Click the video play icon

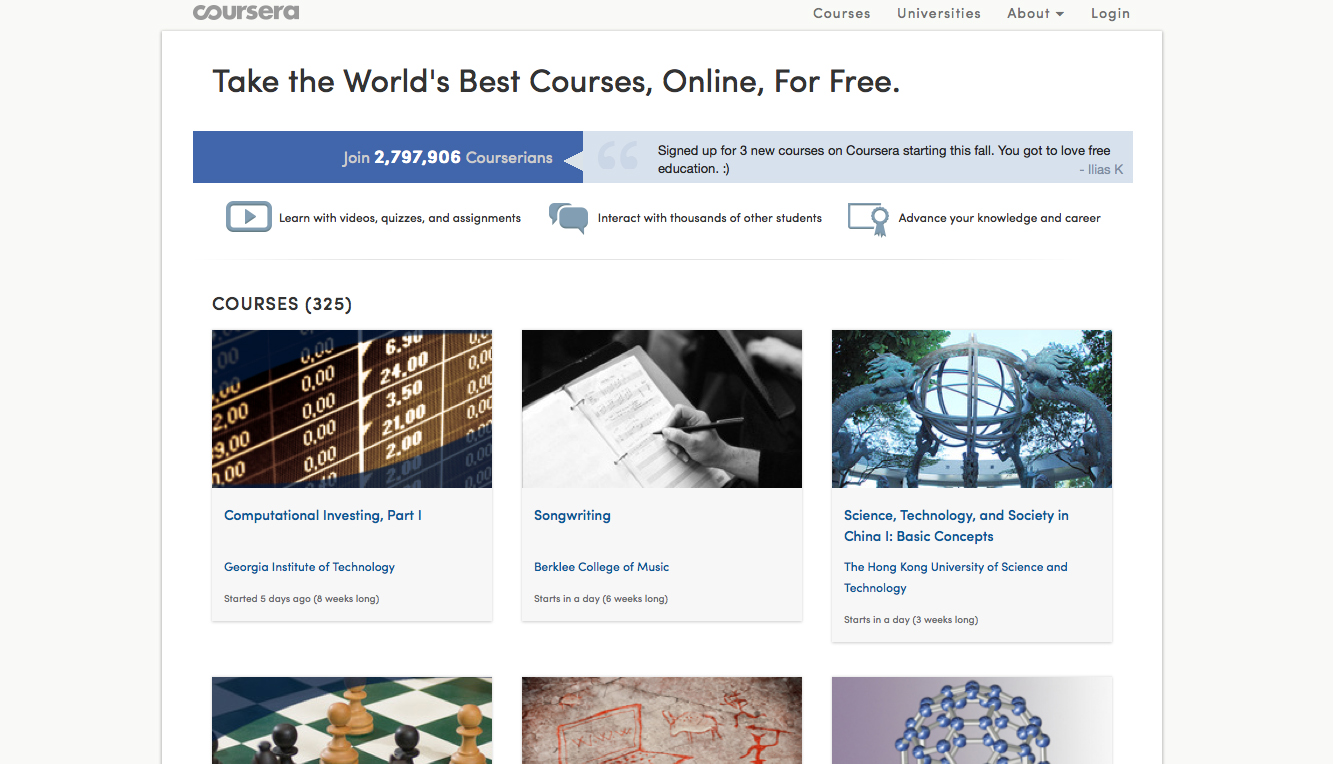point(249,217)
